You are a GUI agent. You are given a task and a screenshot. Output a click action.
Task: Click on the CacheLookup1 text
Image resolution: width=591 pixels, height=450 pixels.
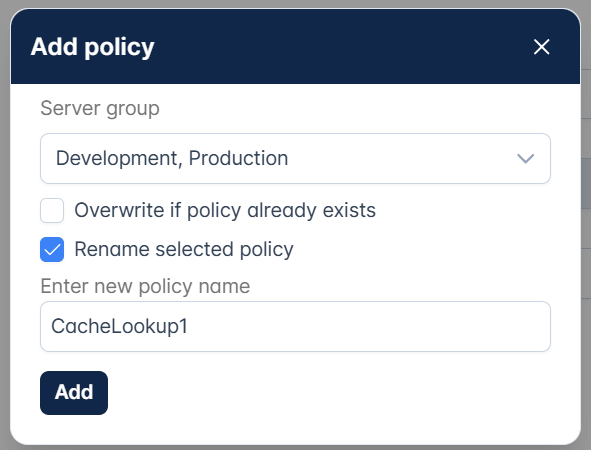(119, 326)
